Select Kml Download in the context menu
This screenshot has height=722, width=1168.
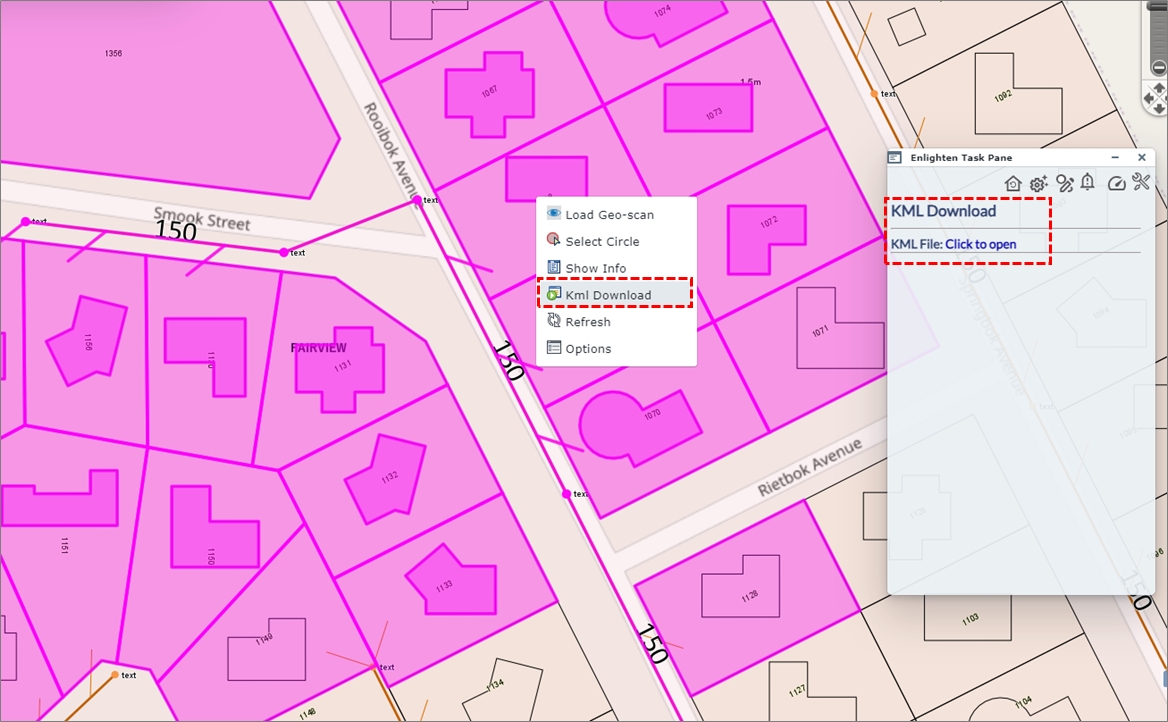(608, 295)
